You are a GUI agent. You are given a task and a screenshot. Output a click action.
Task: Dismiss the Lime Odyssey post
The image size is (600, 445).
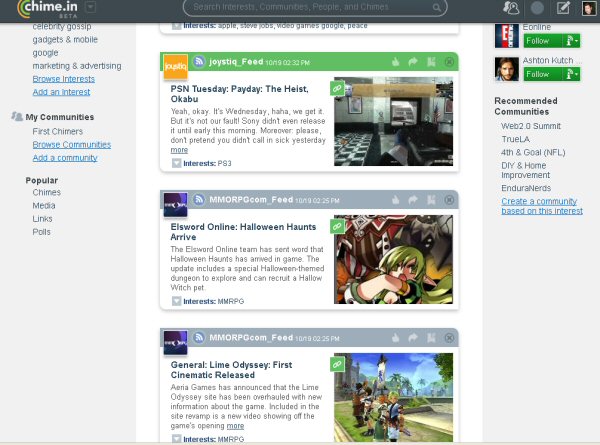449,337
